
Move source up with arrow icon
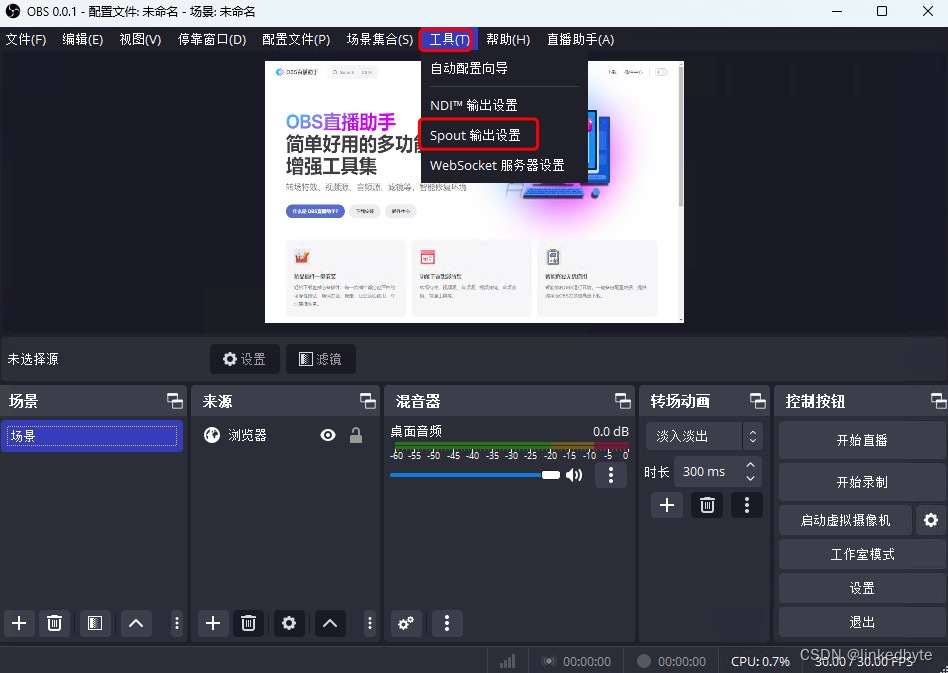coord(330,623)
